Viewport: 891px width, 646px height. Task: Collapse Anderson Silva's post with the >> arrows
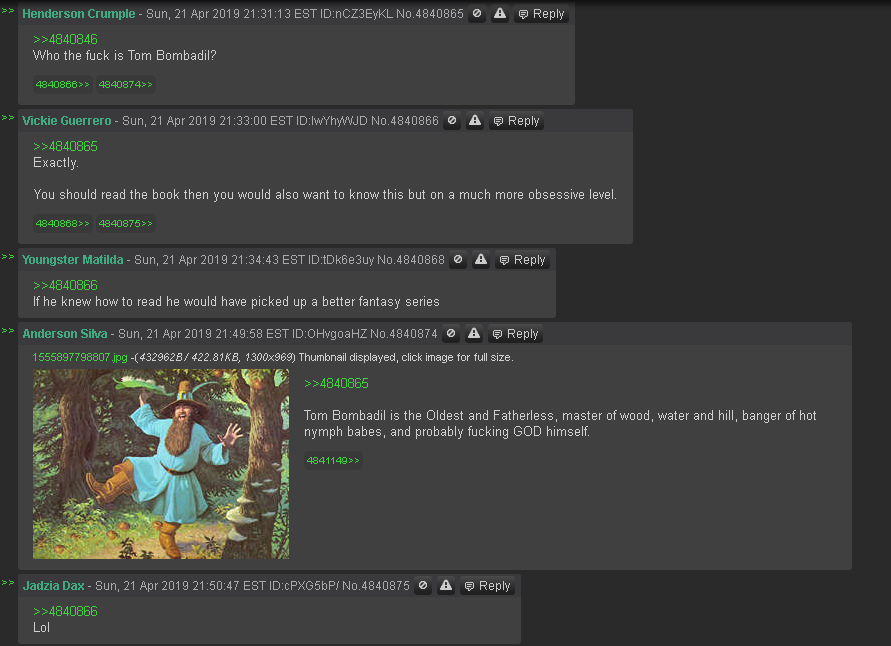(8, 330)
